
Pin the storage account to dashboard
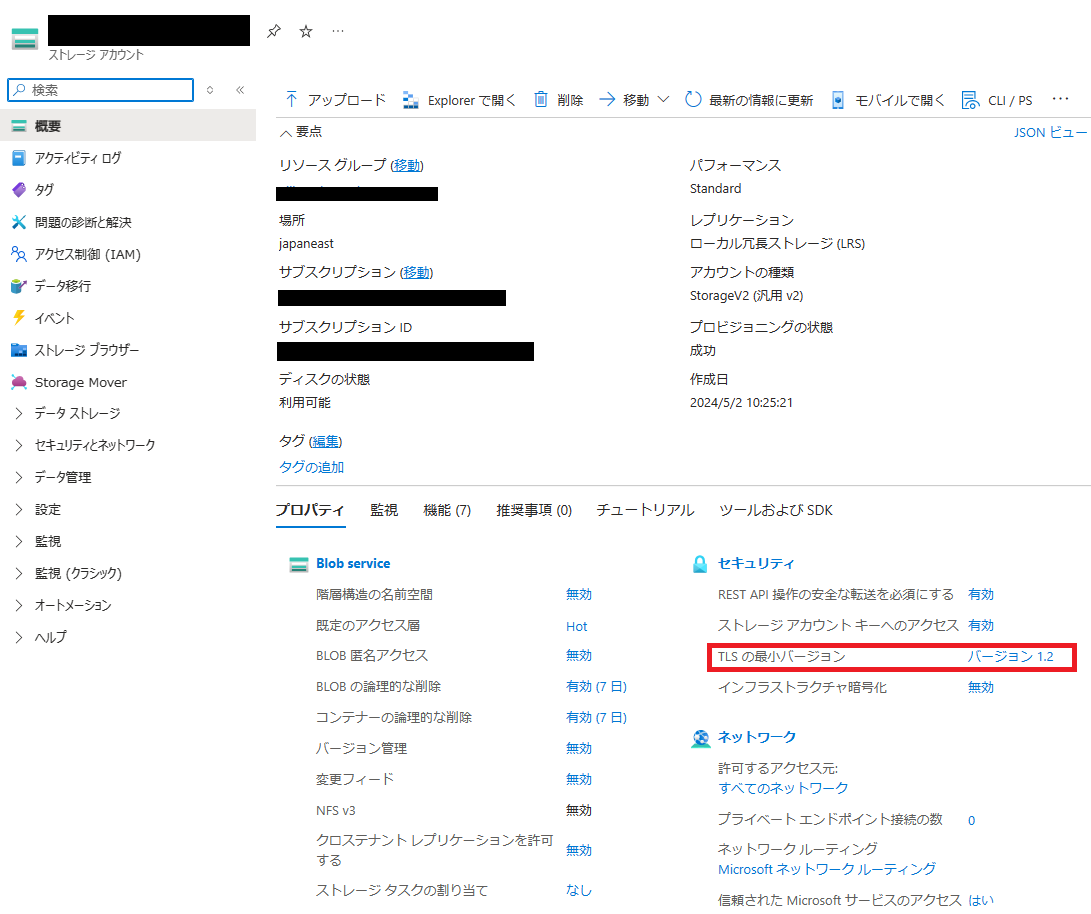[x=273, y=31]
